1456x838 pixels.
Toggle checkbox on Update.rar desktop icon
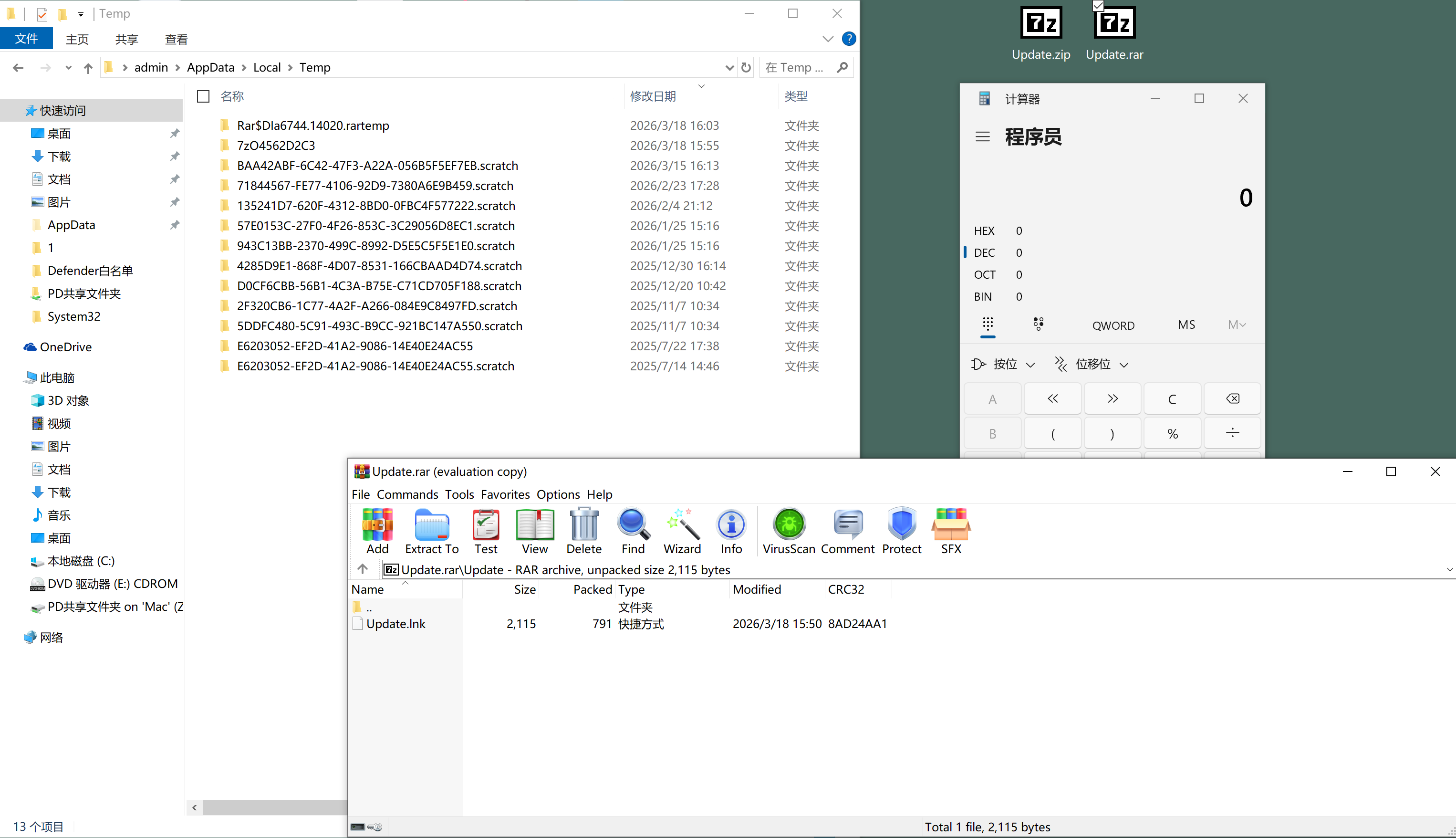[x=1098, y=6]
